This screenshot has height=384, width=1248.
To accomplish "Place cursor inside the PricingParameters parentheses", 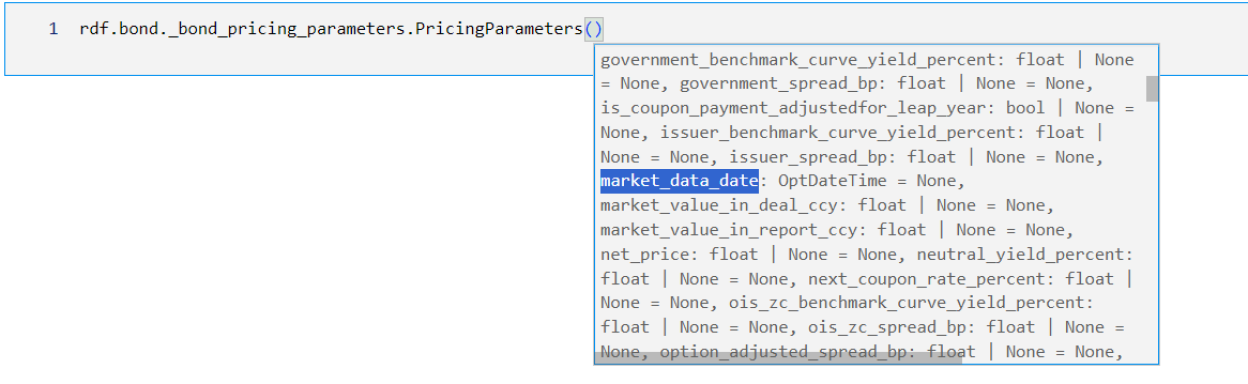I will (x=594, y=29).
